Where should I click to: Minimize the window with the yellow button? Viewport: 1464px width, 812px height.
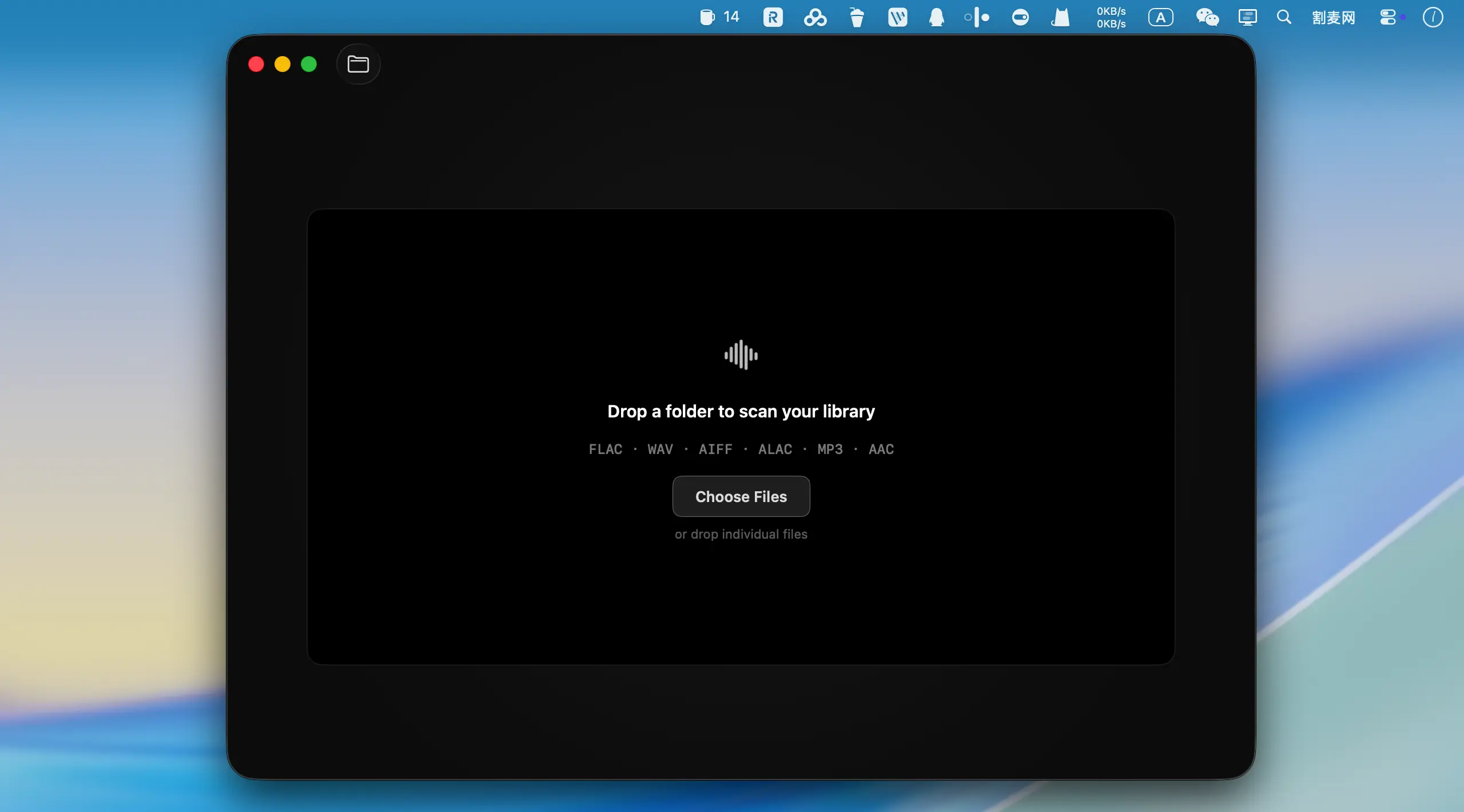[283, 64]
